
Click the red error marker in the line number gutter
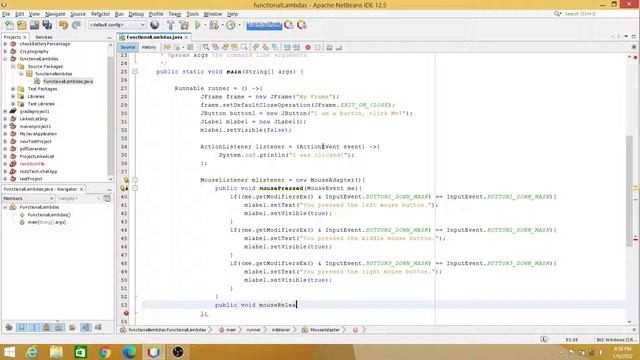click(126, 313)
